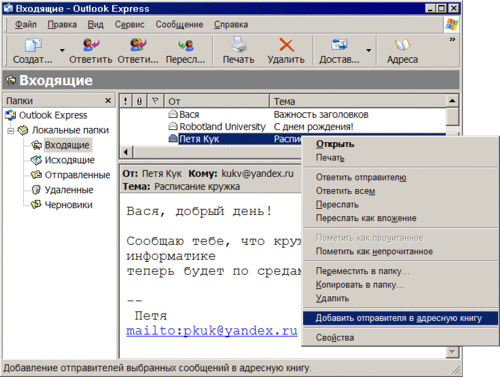Click the Петя Кук envelope icon
The width and height of the screenshot is (500, 377).
coord(173,138)
